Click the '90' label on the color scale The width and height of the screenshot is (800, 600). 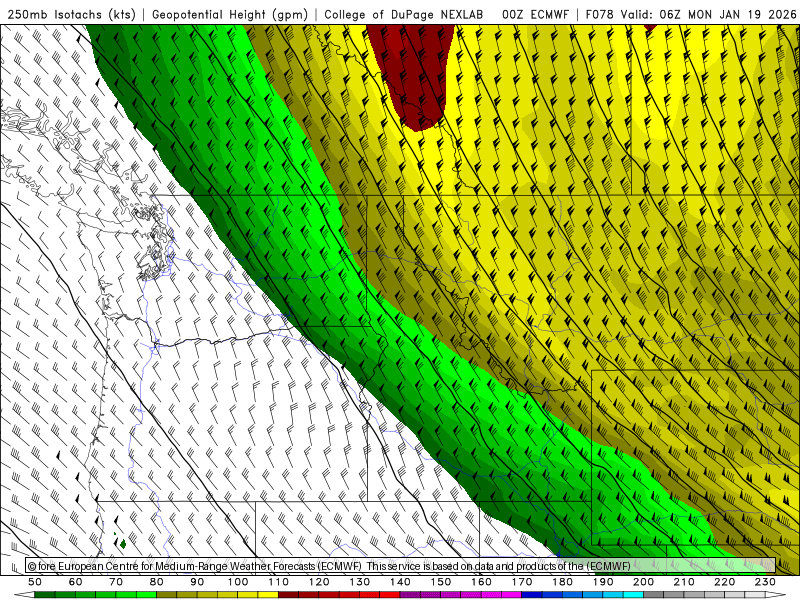pos(197,582)
